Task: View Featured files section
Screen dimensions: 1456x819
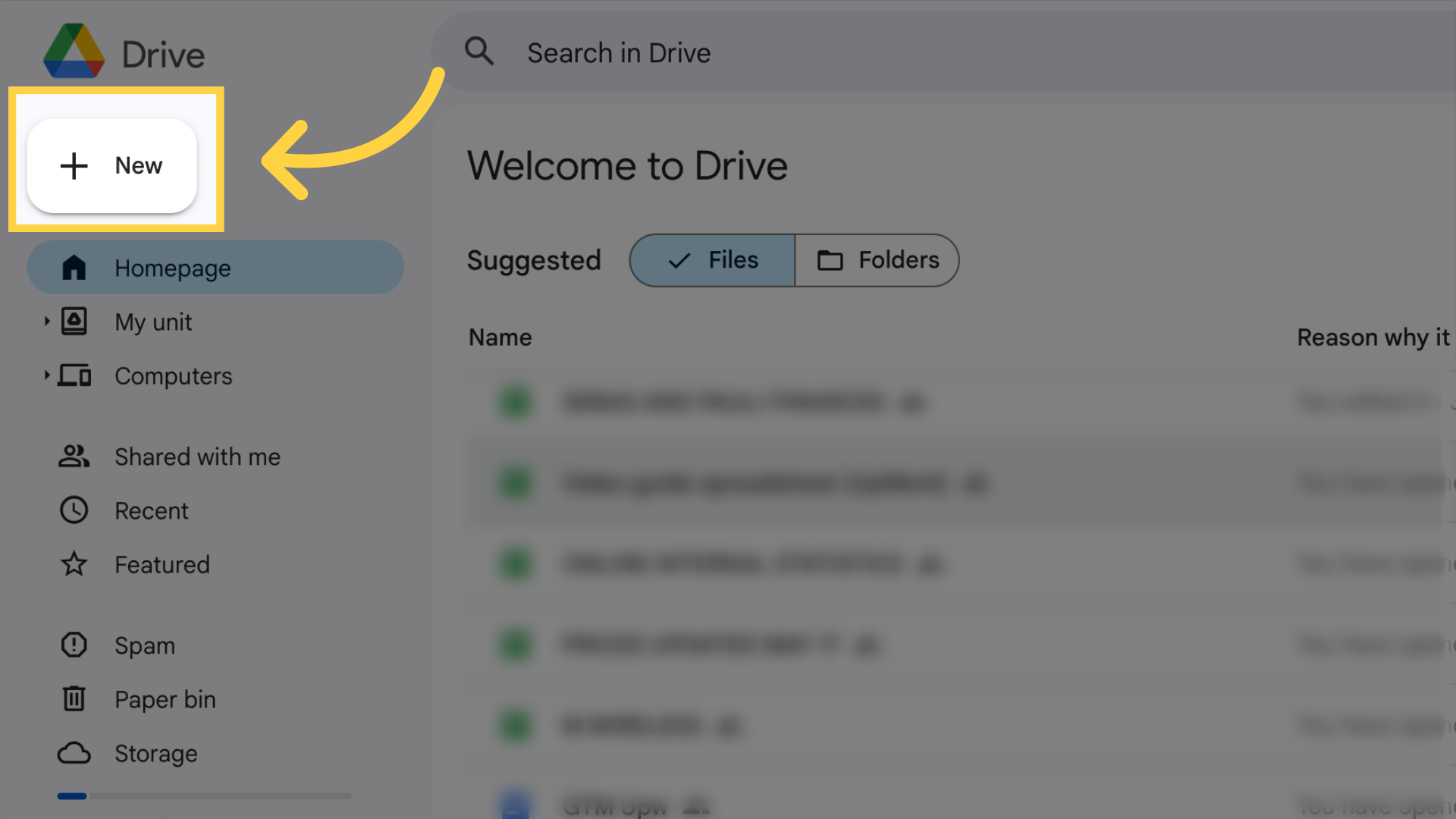Action: (x=161, y=564)
